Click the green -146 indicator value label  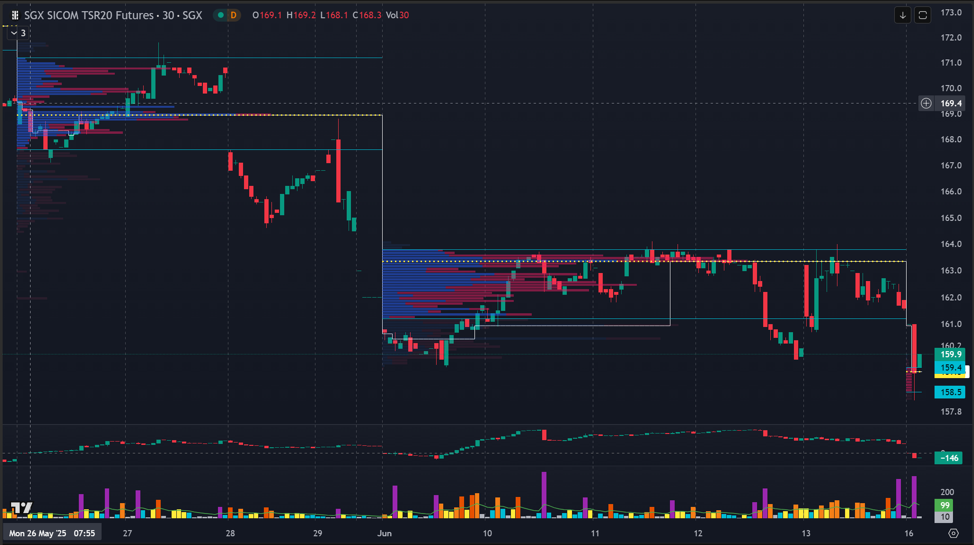click(949, 458)
